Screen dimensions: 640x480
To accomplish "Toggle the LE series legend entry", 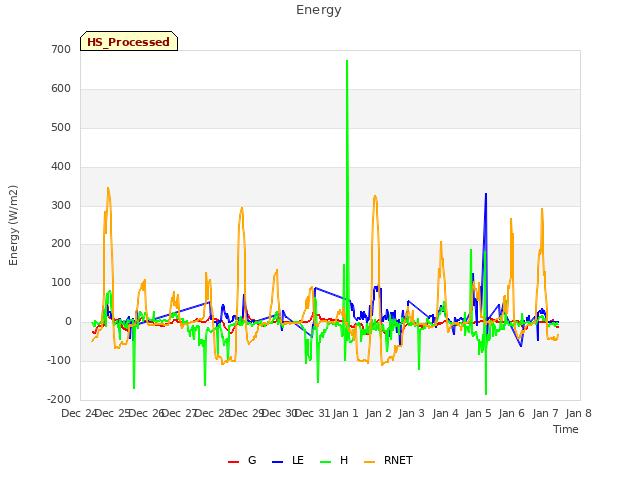I will (x=288, y=460).
